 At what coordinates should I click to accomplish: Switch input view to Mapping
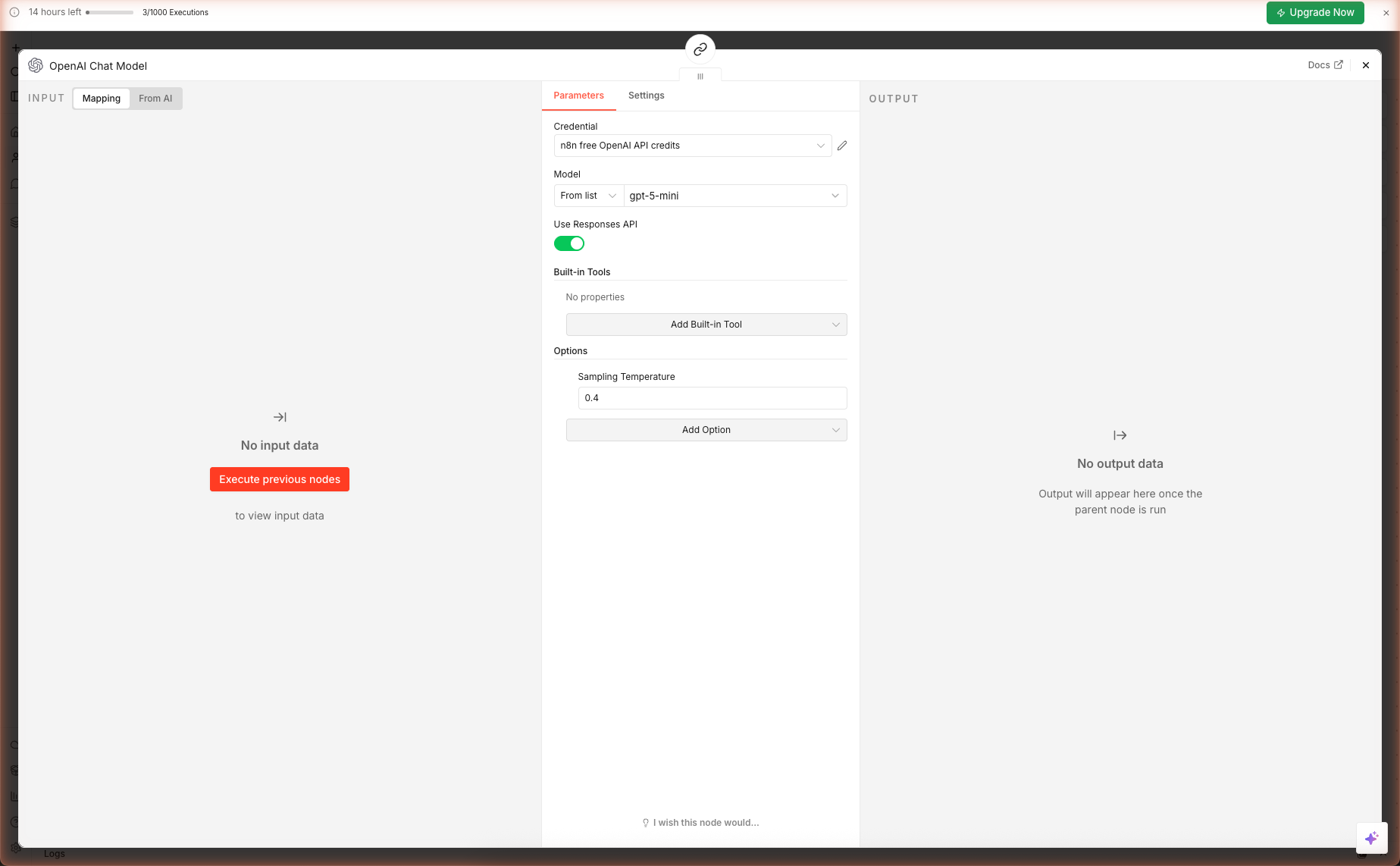[102, 99]
